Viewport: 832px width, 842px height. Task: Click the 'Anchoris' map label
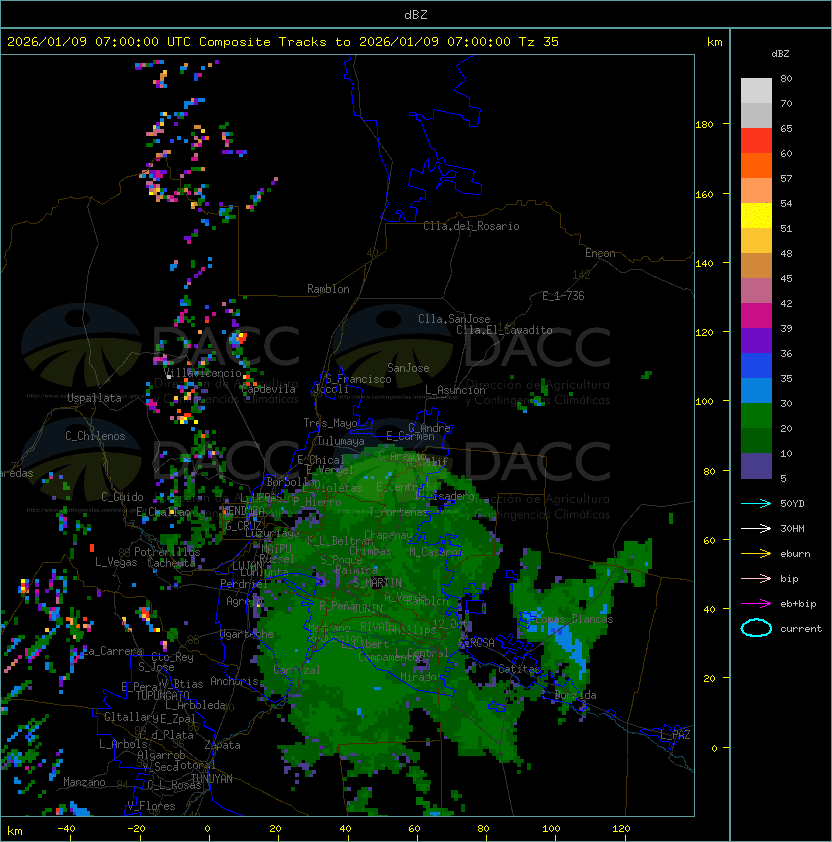tap(234, 681)
